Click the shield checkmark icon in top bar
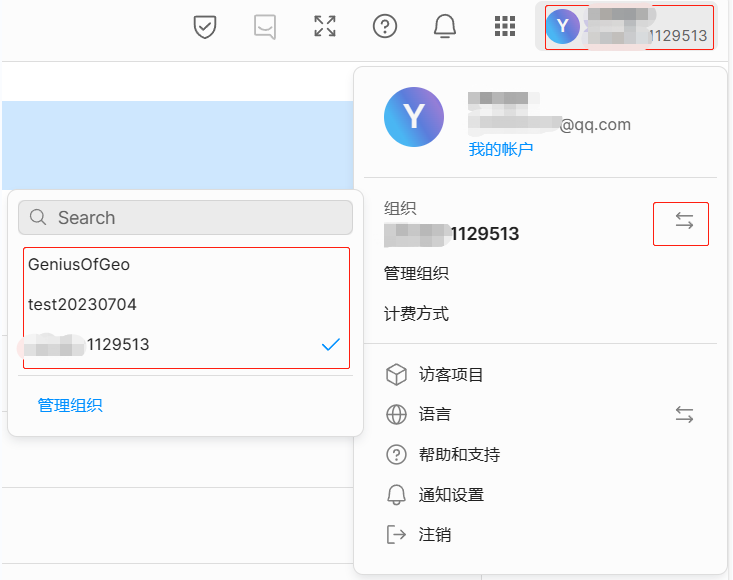 [x=205, y=27]
